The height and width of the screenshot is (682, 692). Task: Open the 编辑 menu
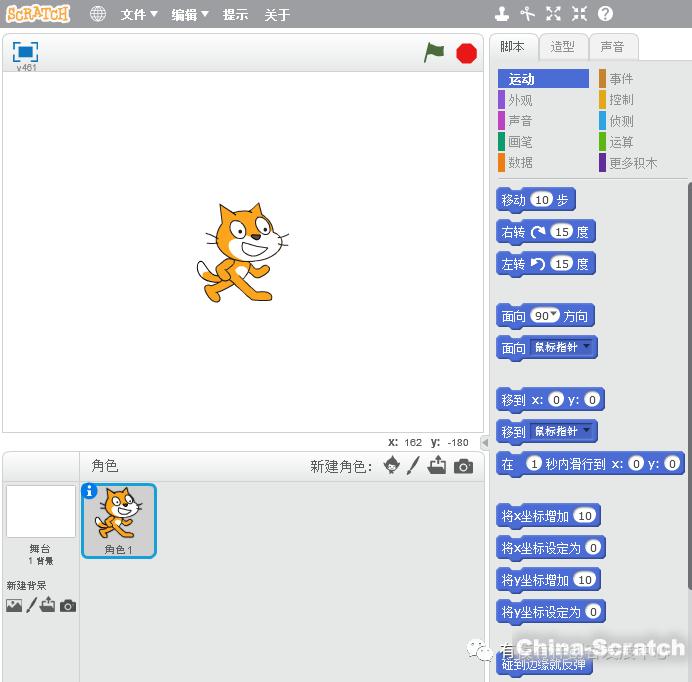click(x=189, y=15)
